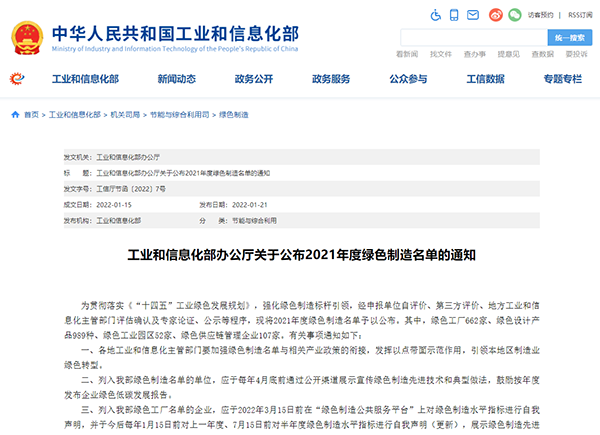Go to 公众参与 navigation item

tap(408, 79)
